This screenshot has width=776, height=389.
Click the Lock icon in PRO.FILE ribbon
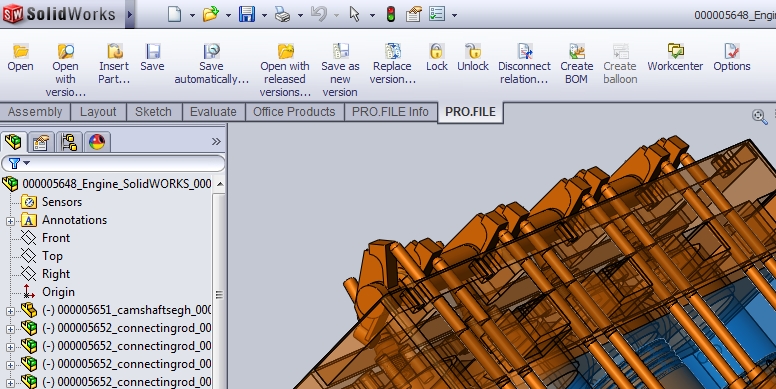pos(436,58)
